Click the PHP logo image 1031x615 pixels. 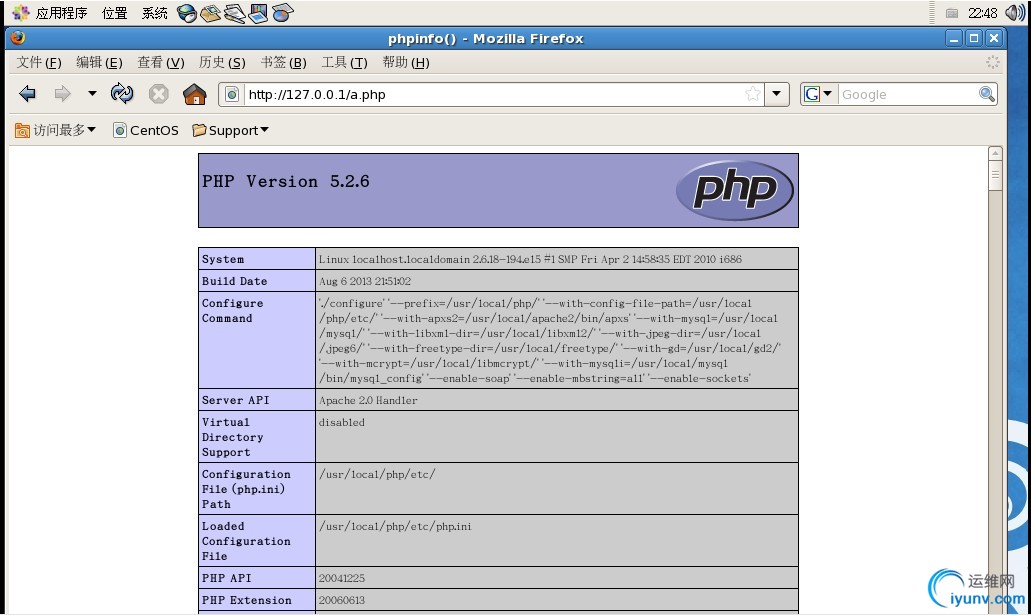734,191
